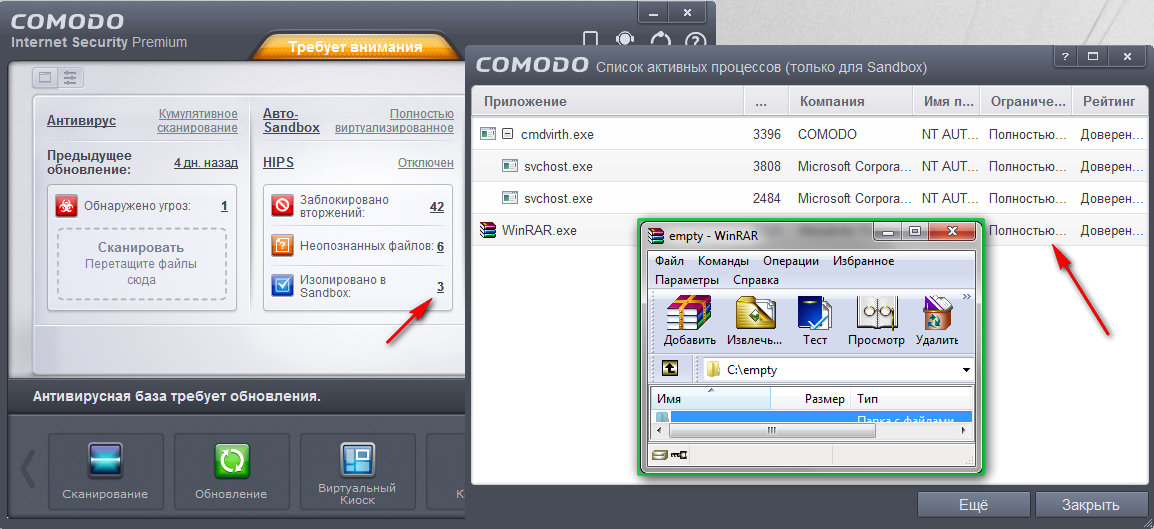This screenshot has width=1154, height=529.
Task: Click the Обновление green update icon
Action: [232, 461]
